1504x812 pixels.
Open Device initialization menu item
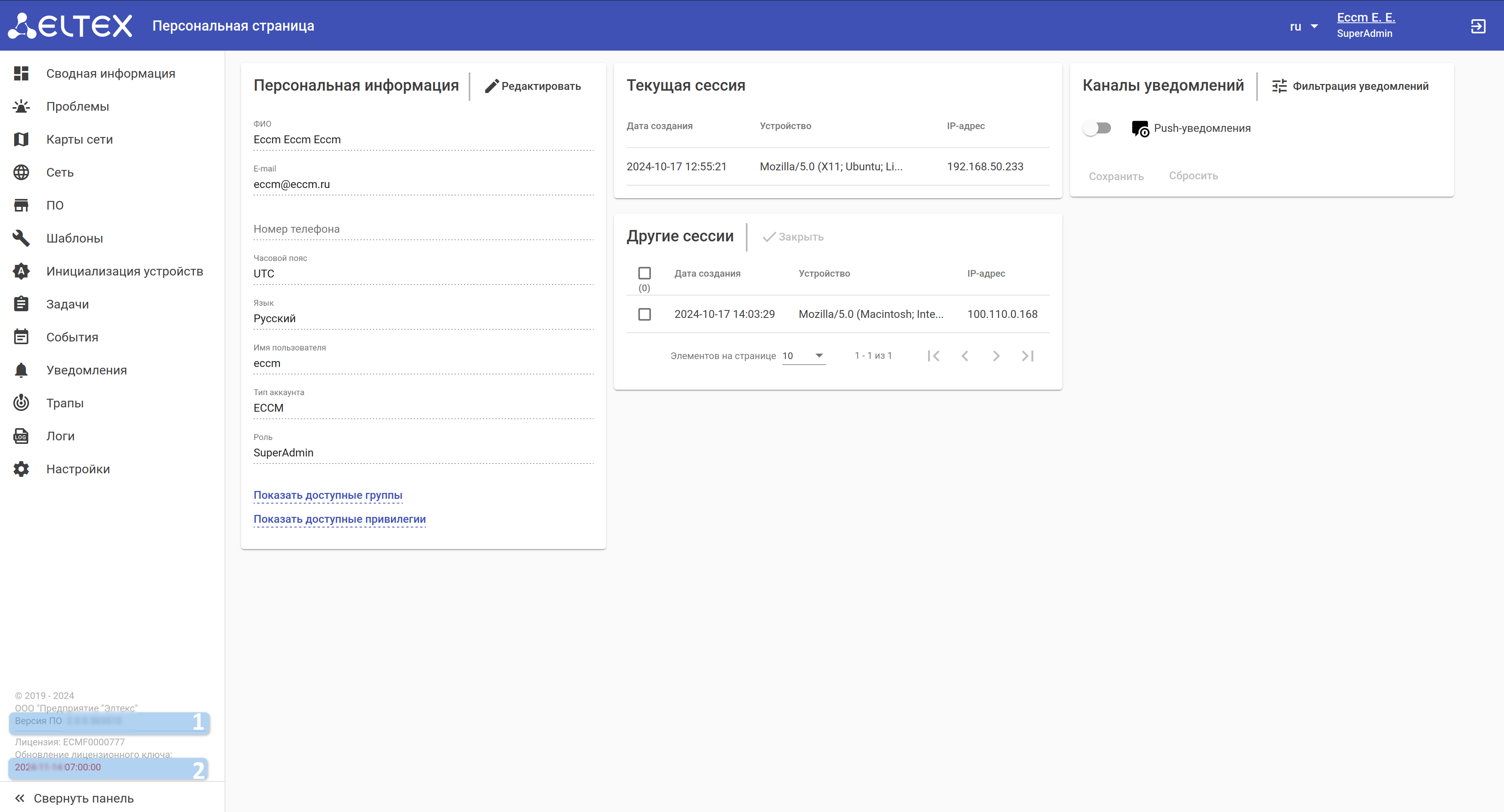(124, 271)
